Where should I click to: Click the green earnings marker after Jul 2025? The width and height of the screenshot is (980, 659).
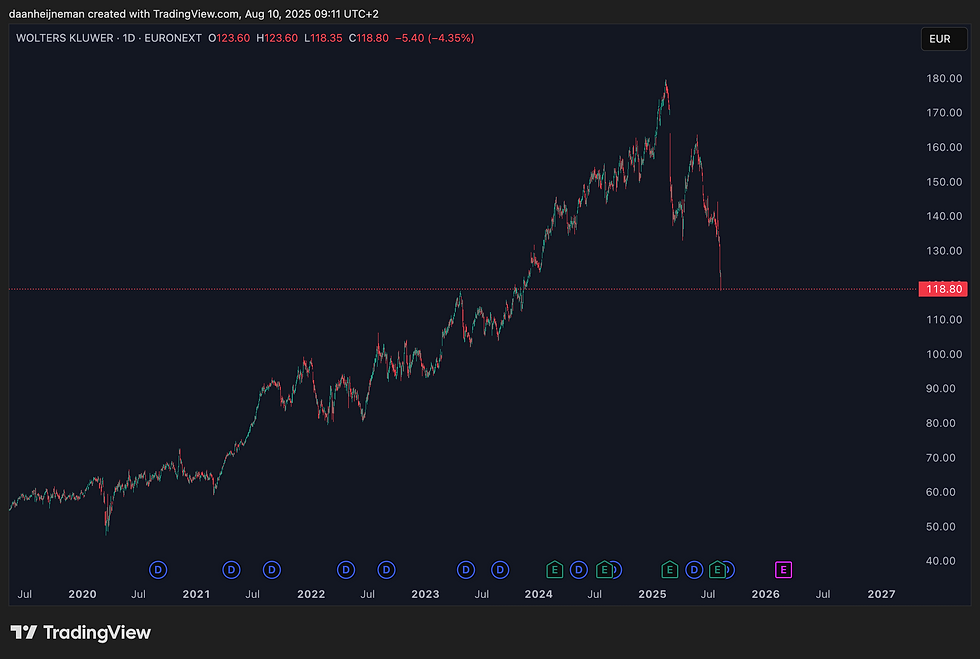click(718, 570)
